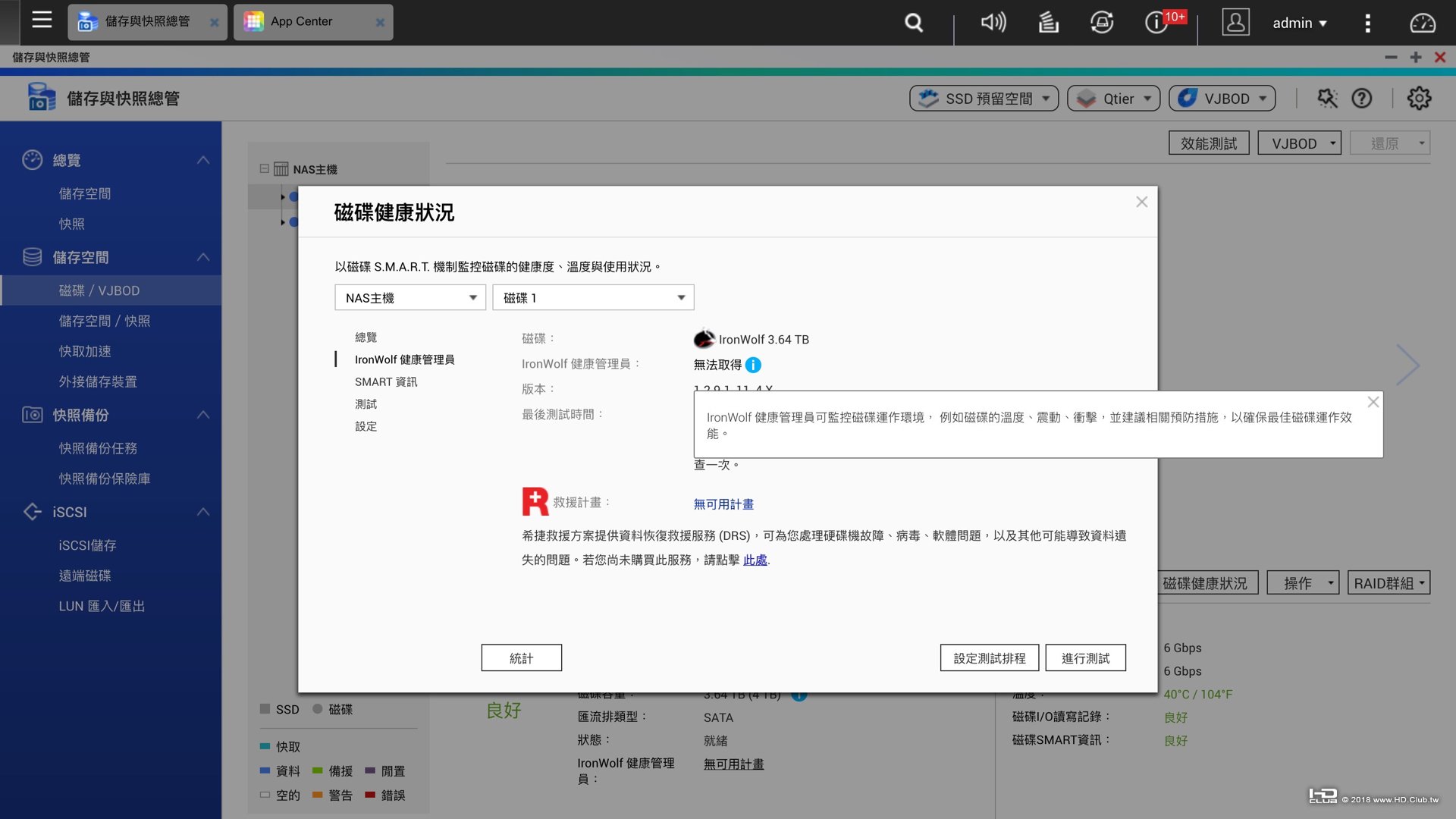The width and height of the screenshot is (1456, 819).
Task: Click the 效能測試 performance test icon
Action: [1207, 142]
